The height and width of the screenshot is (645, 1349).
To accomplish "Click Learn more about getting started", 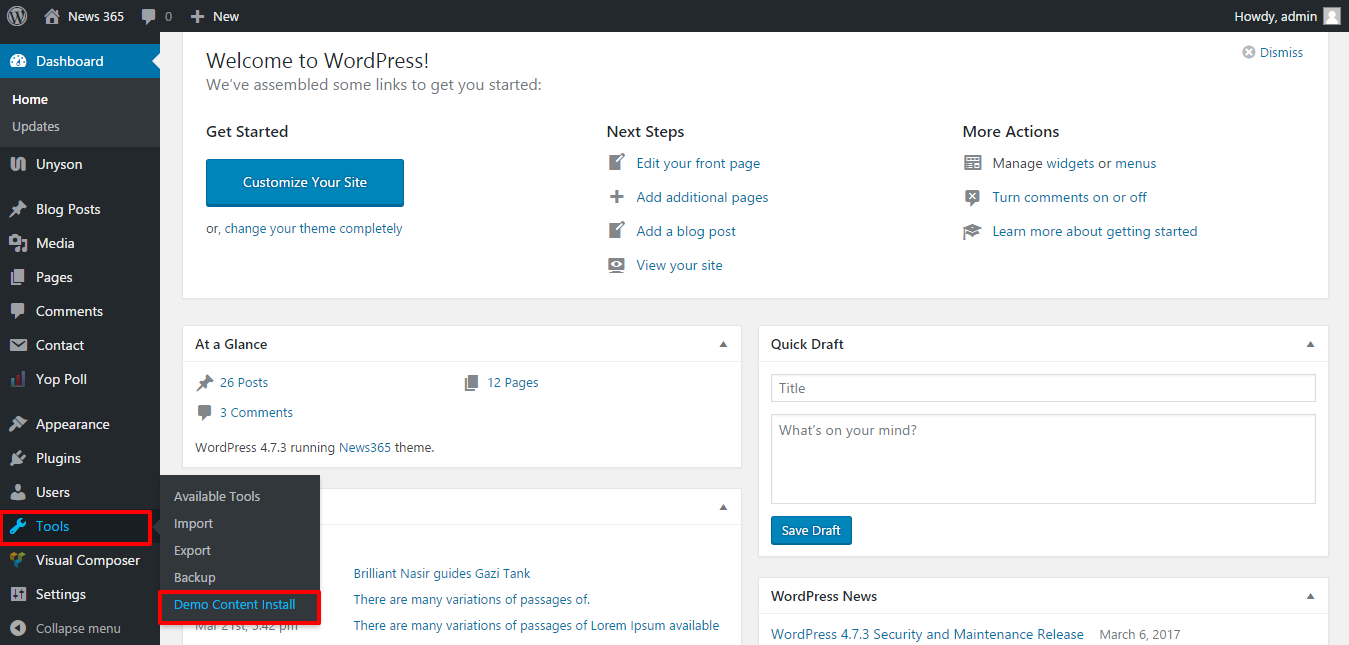I will click(x=1095, y=231).
